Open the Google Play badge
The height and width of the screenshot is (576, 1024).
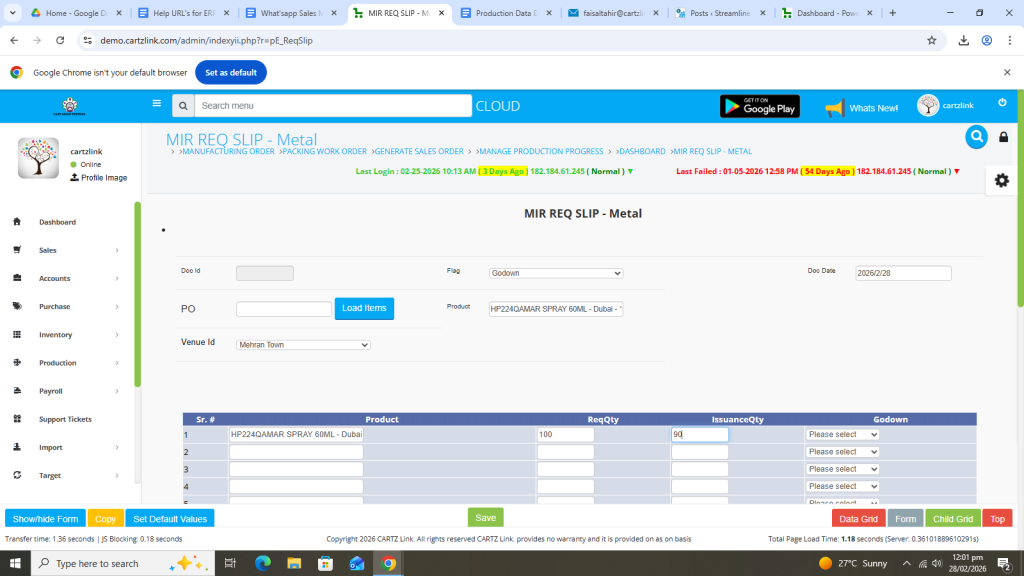(759, 106)
